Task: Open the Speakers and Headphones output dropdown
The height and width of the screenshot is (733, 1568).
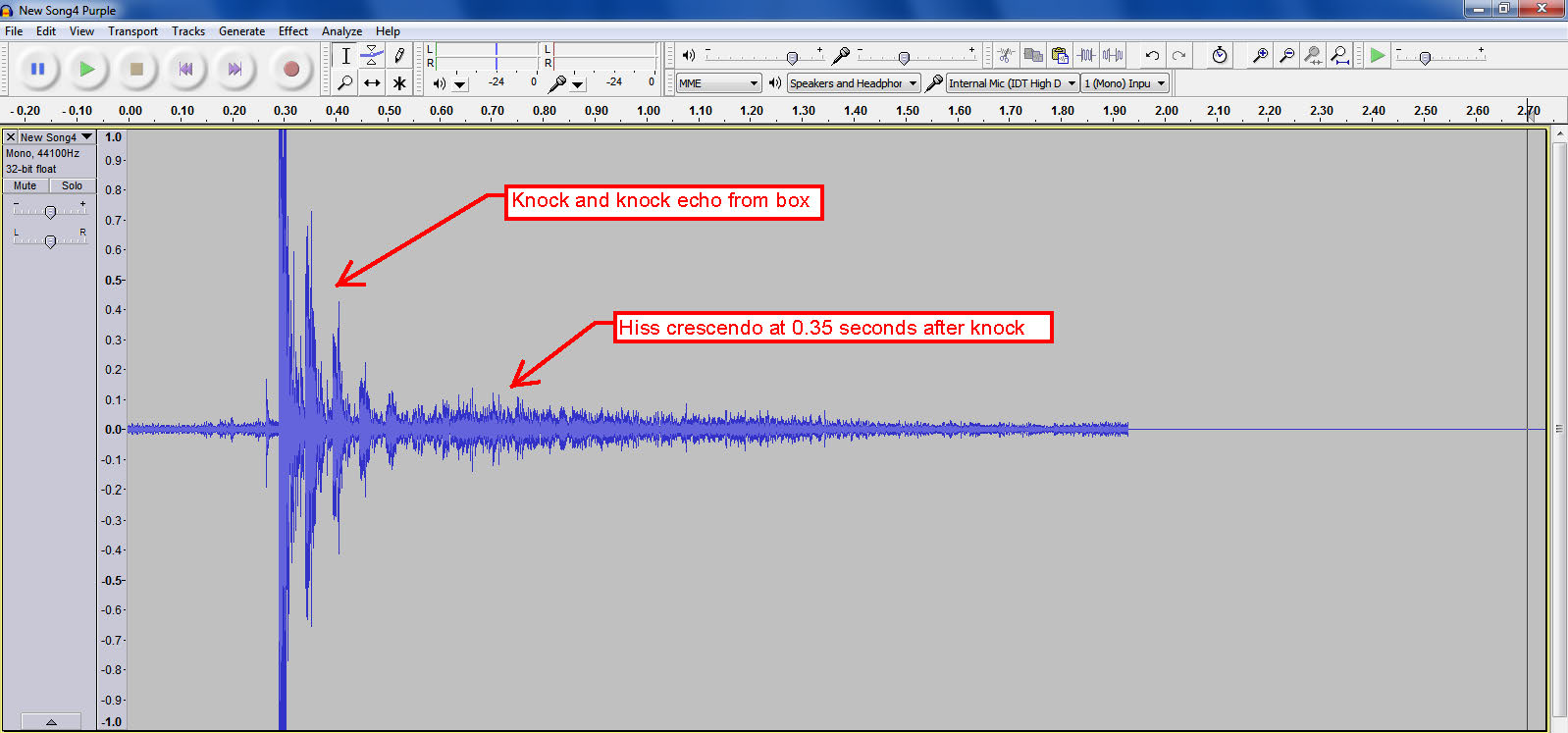Action: coord(854,83)
